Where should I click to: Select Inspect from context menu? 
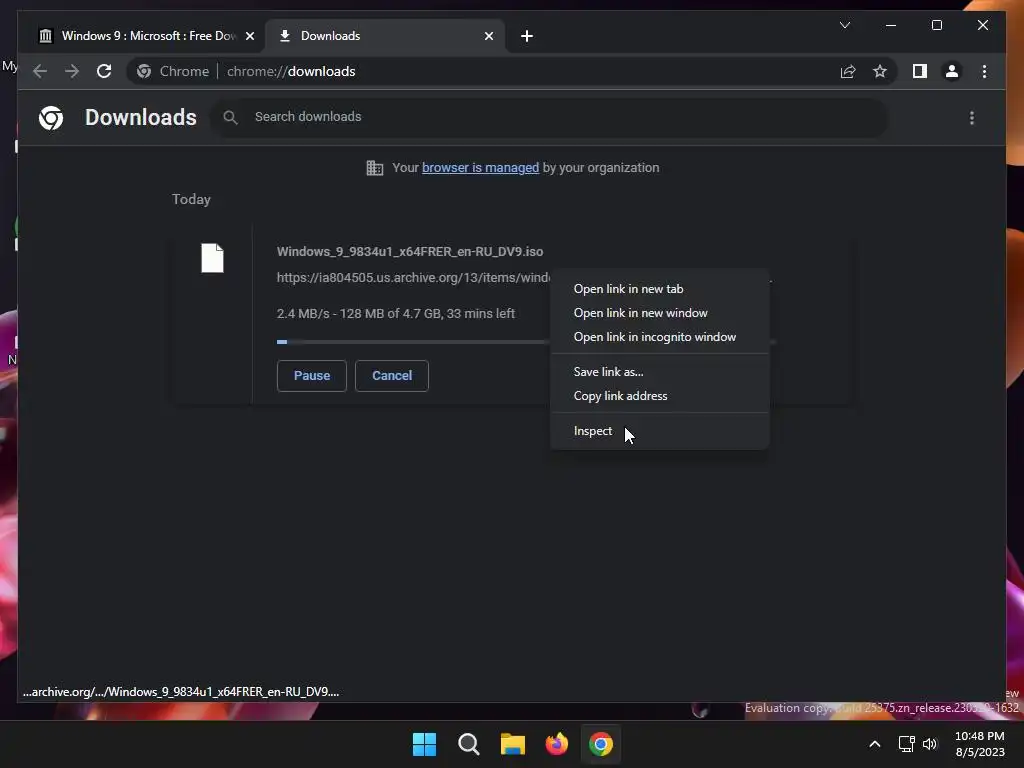tap(660, 431)
